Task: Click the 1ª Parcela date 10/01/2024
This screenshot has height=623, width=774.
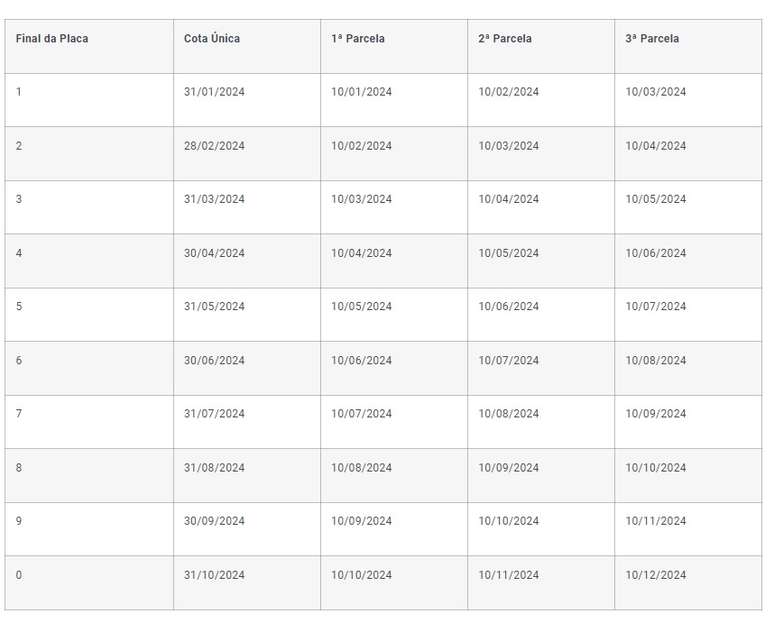Action: coord(361,92)
